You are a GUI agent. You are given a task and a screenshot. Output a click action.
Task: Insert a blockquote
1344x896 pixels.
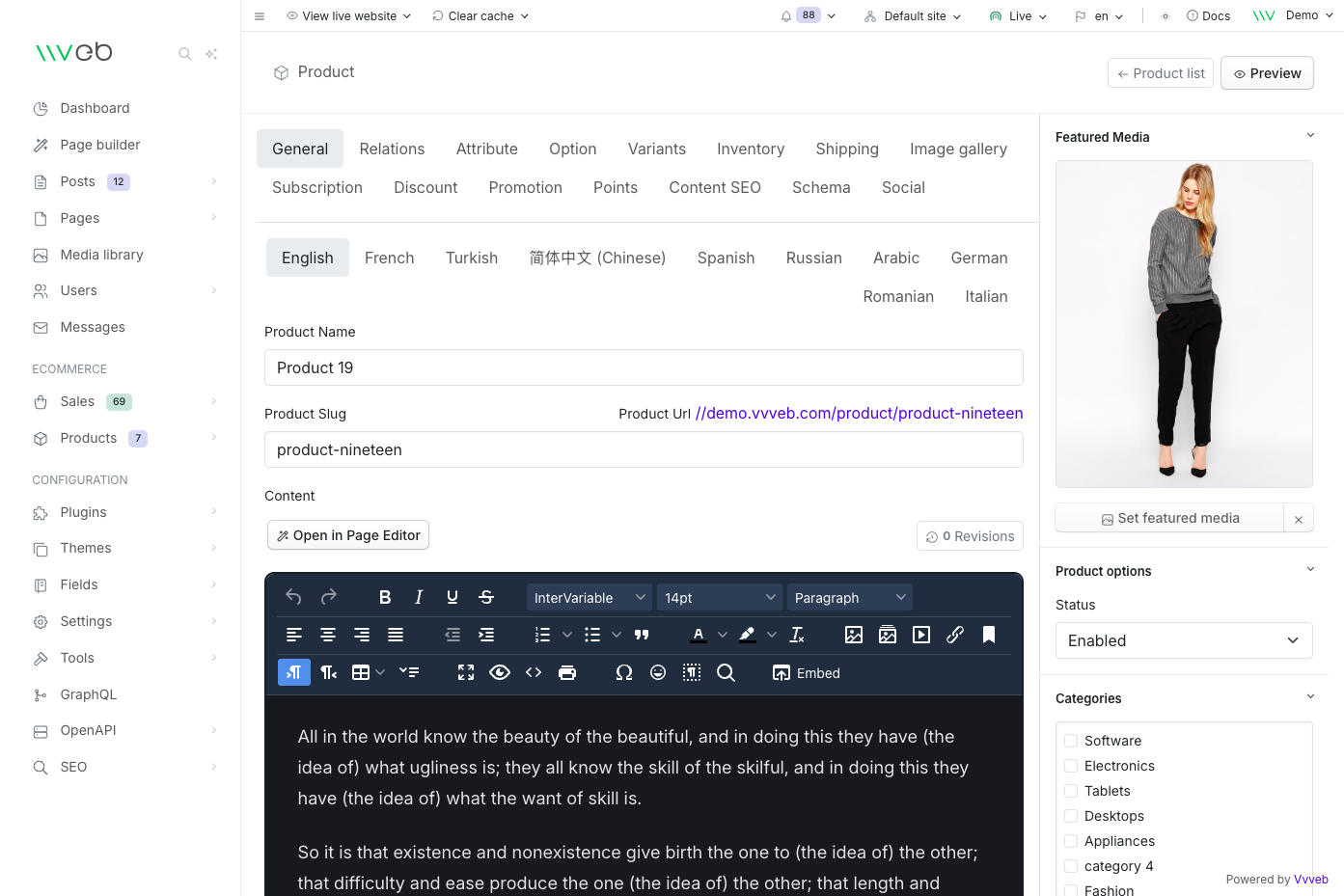pyautogui.click(x=642, y=635)
